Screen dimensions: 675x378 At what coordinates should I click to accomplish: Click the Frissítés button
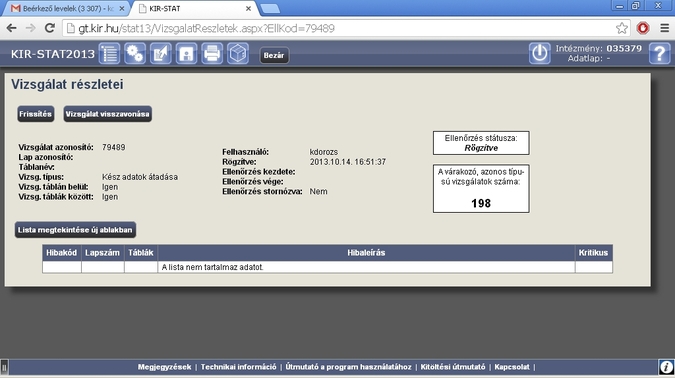(x=35, y=114)
